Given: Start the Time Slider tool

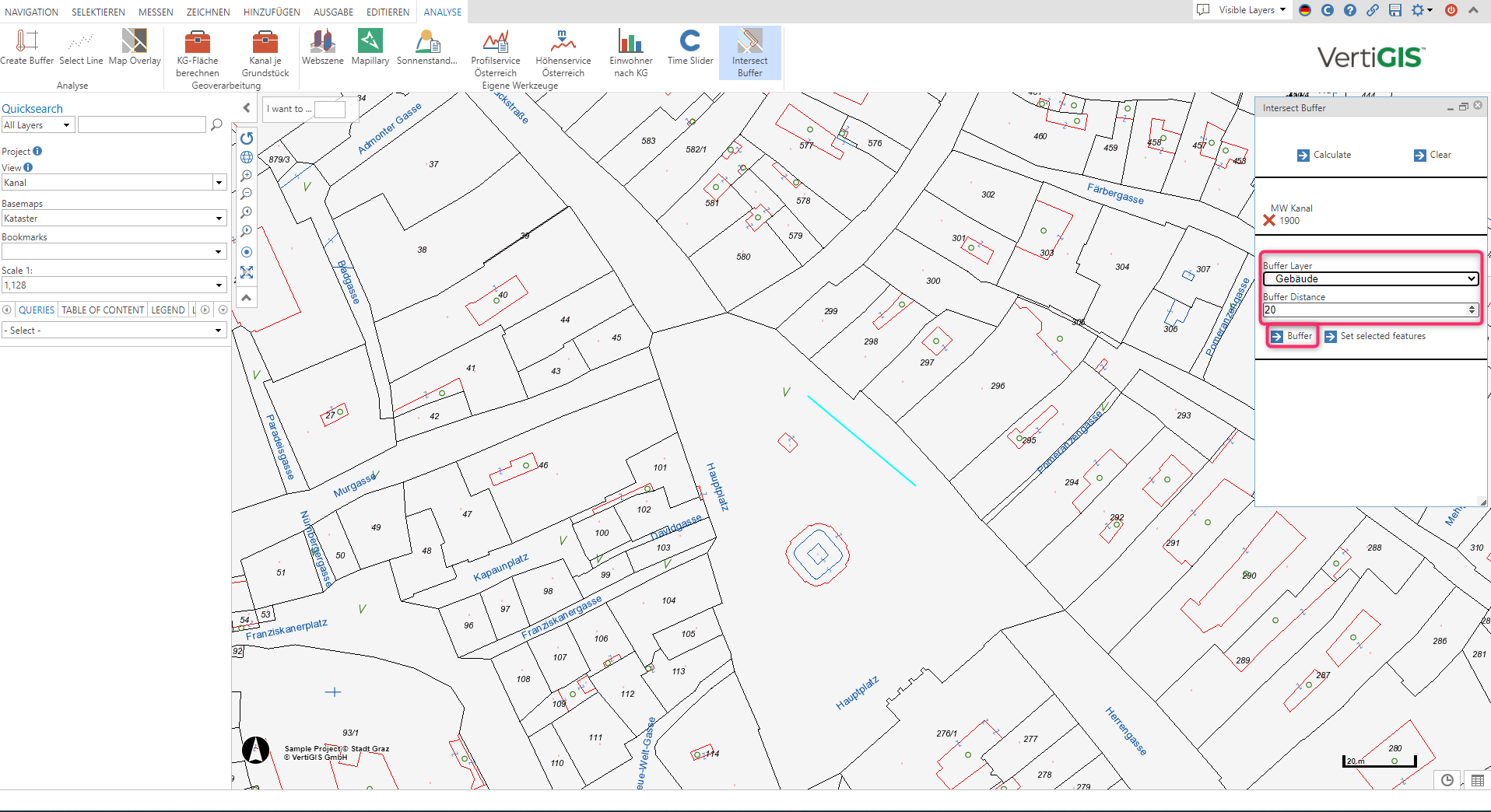Looking at the screenshot, I should (689, 47).
